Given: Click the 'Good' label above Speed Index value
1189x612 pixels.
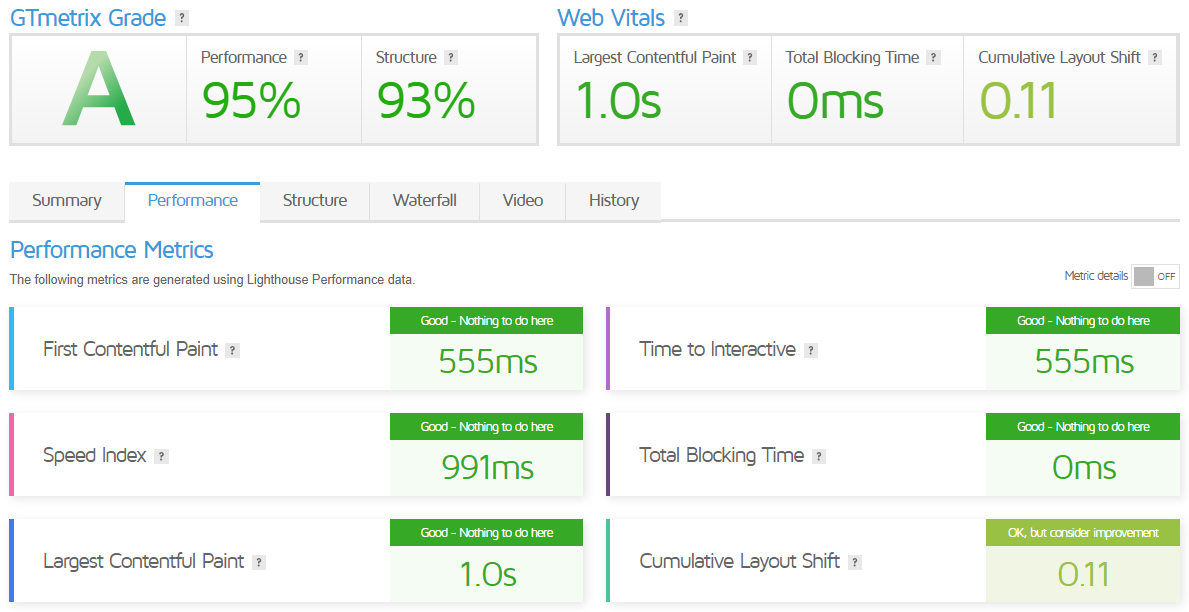Looking at the screenshot, I should (487, 427).
